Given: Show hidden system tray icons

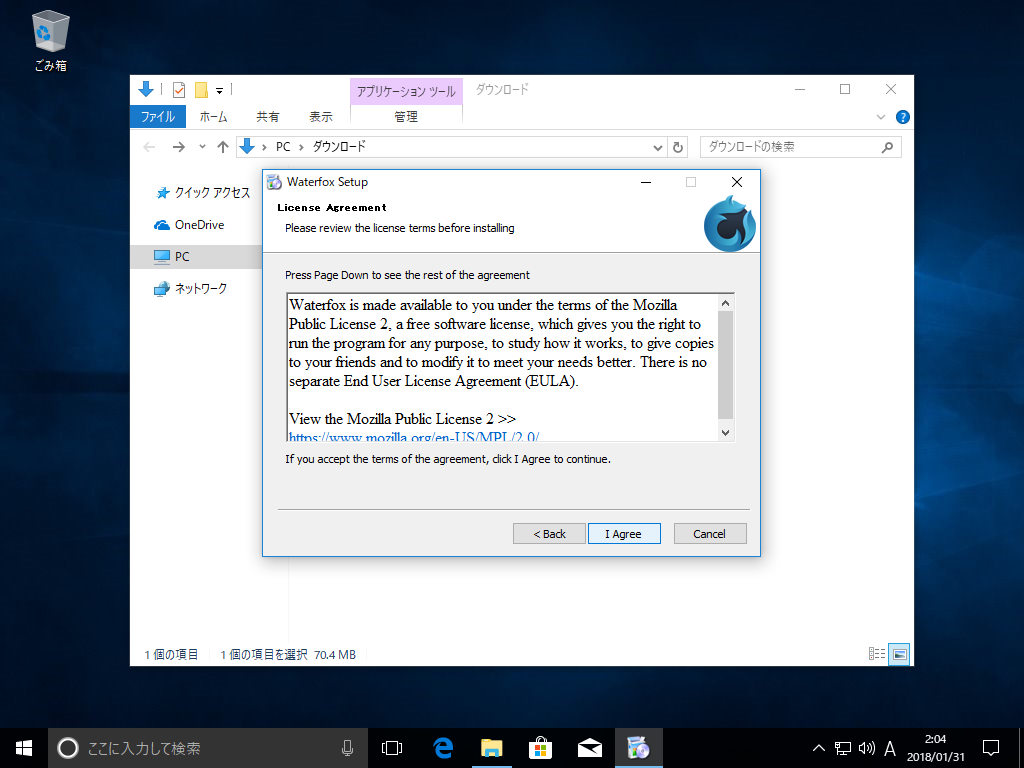Looking at the screenshot, I should click(x=818, y=748).
